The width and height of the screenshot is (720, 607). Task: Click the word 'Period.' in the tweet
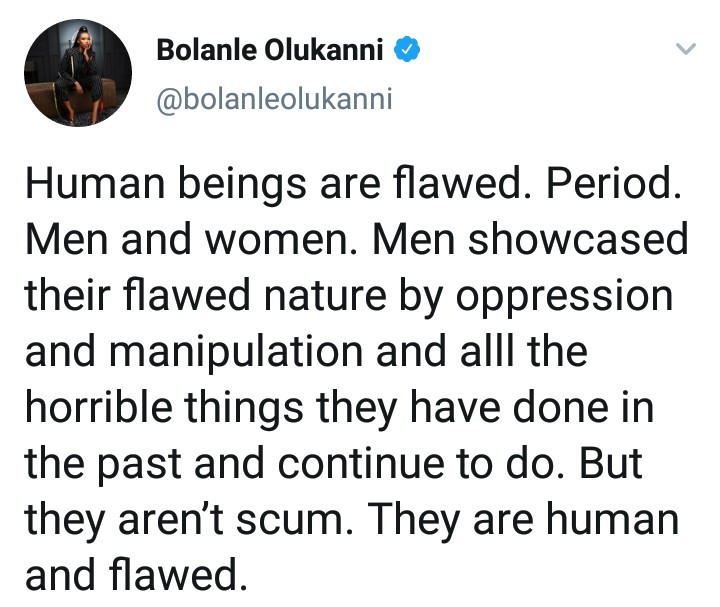(613, 183)
